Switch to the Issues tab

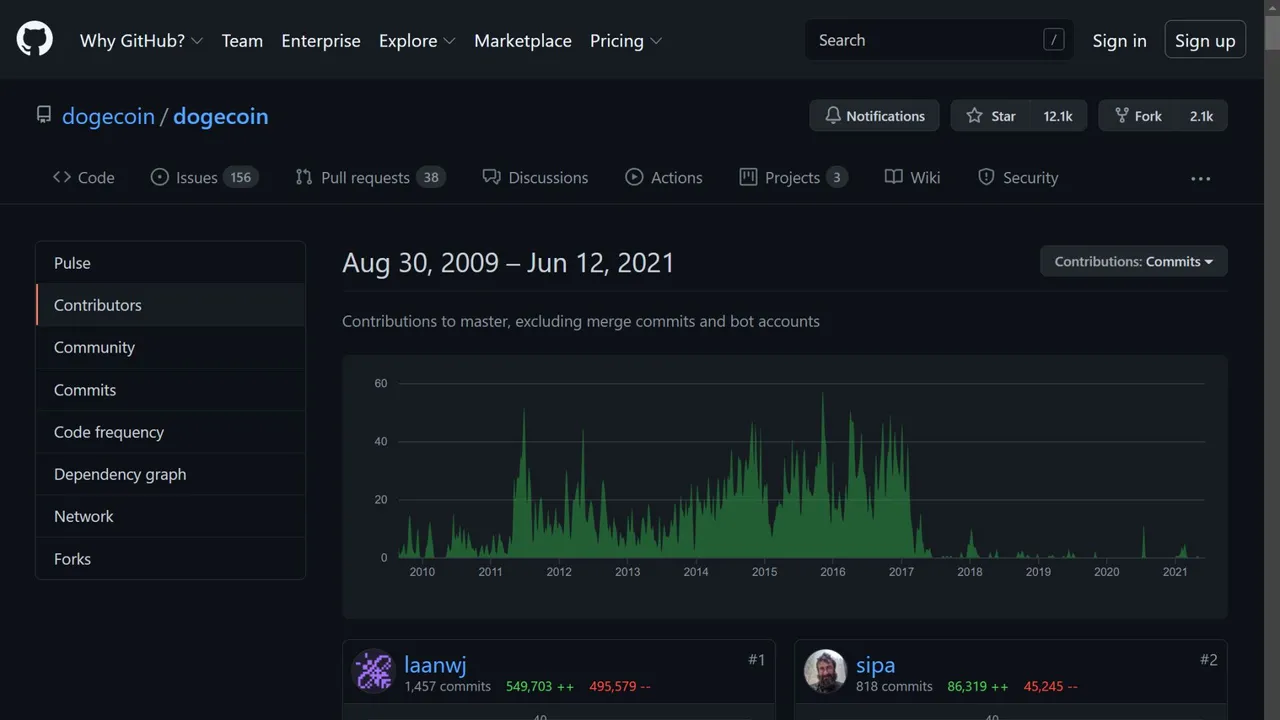click(x=204, y=177)
